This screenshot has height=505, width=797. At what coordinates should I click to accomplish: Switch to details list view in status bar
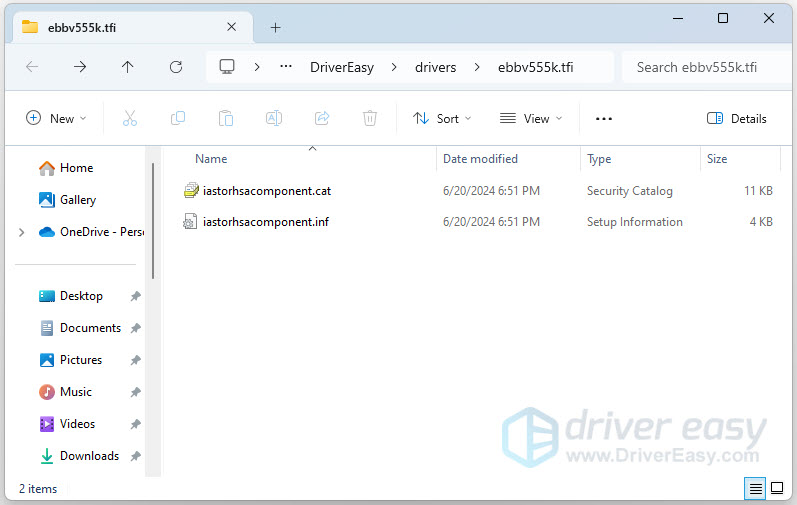[756, 488]
